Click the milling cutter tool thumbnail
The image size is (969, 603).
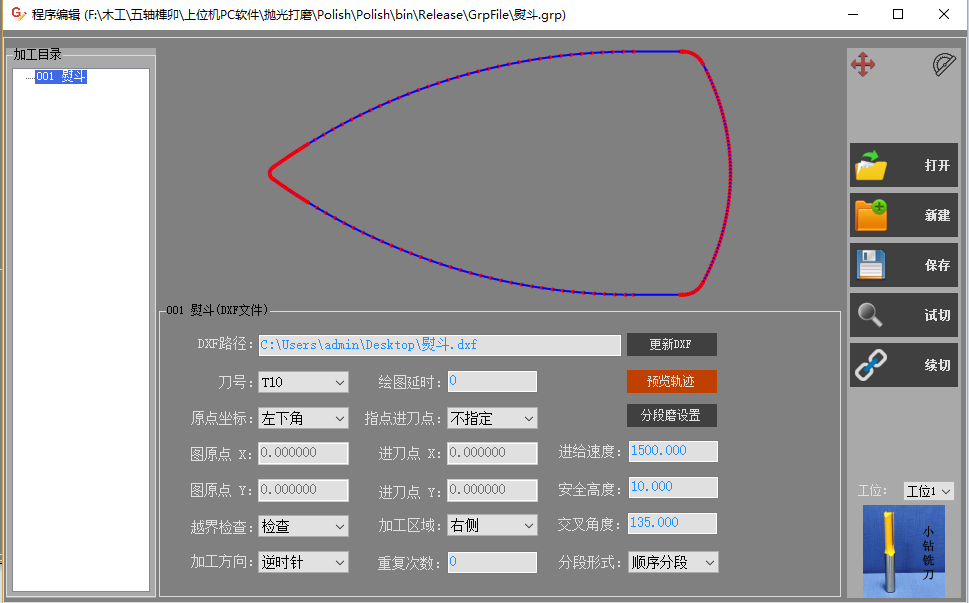903,551
